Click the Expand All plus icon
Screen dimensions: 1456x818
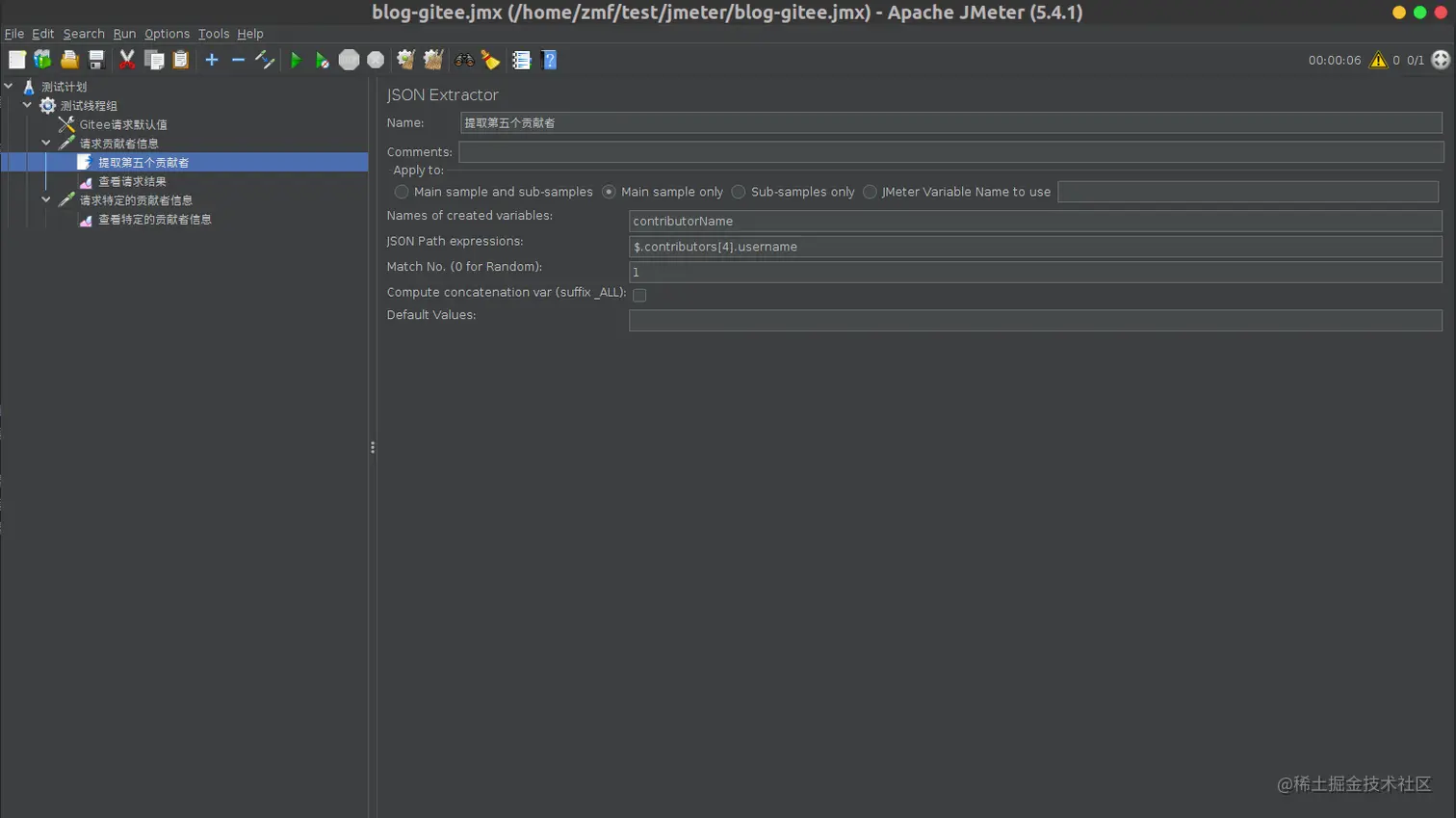(x=212, y=60)
